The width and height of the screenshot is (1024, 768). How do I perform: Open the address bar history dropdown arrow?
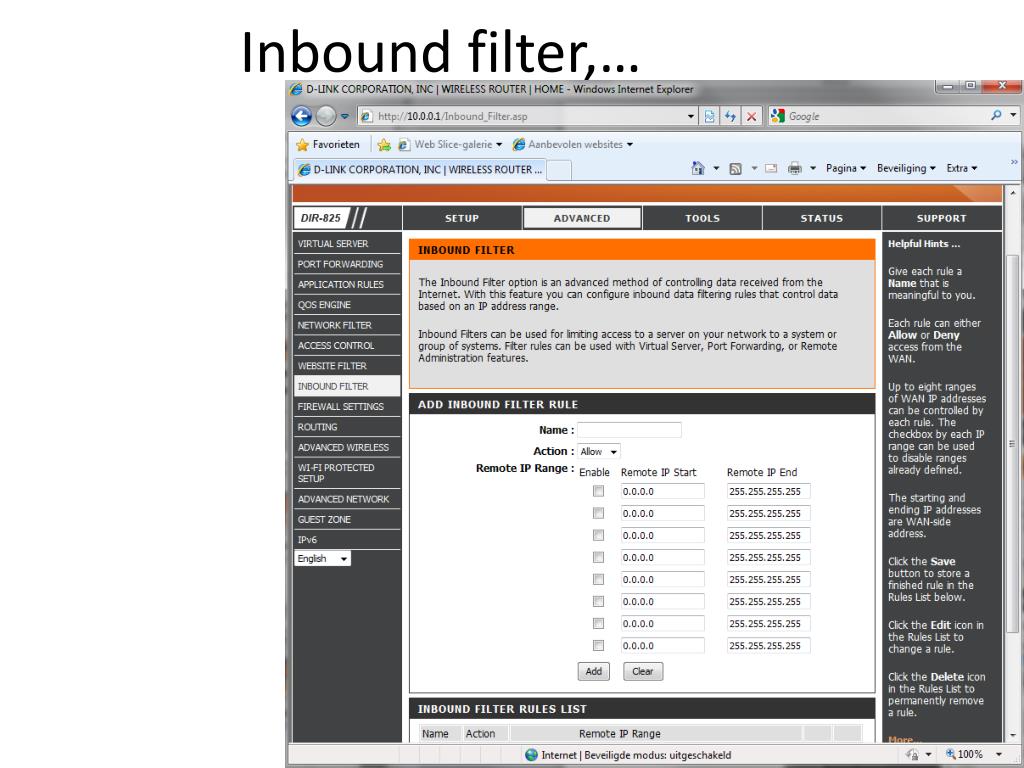point(691,116)
